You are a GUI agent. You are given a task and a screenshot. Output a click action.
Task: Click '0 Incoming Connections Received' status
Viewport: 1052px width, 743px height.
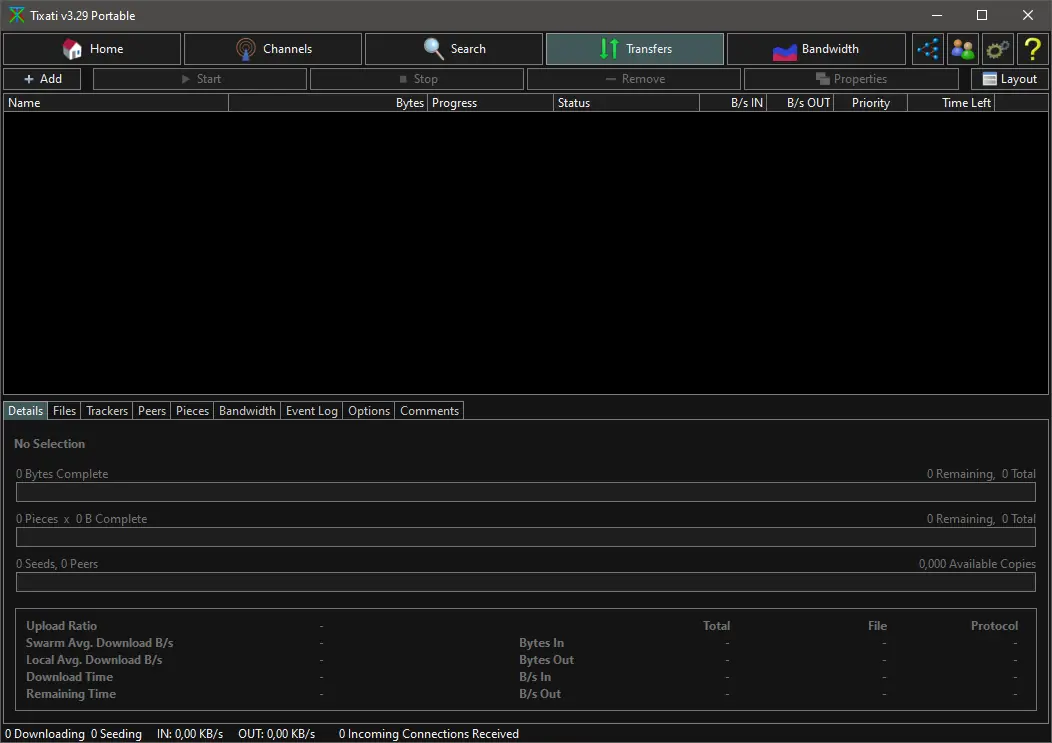(x=428, y=734)
